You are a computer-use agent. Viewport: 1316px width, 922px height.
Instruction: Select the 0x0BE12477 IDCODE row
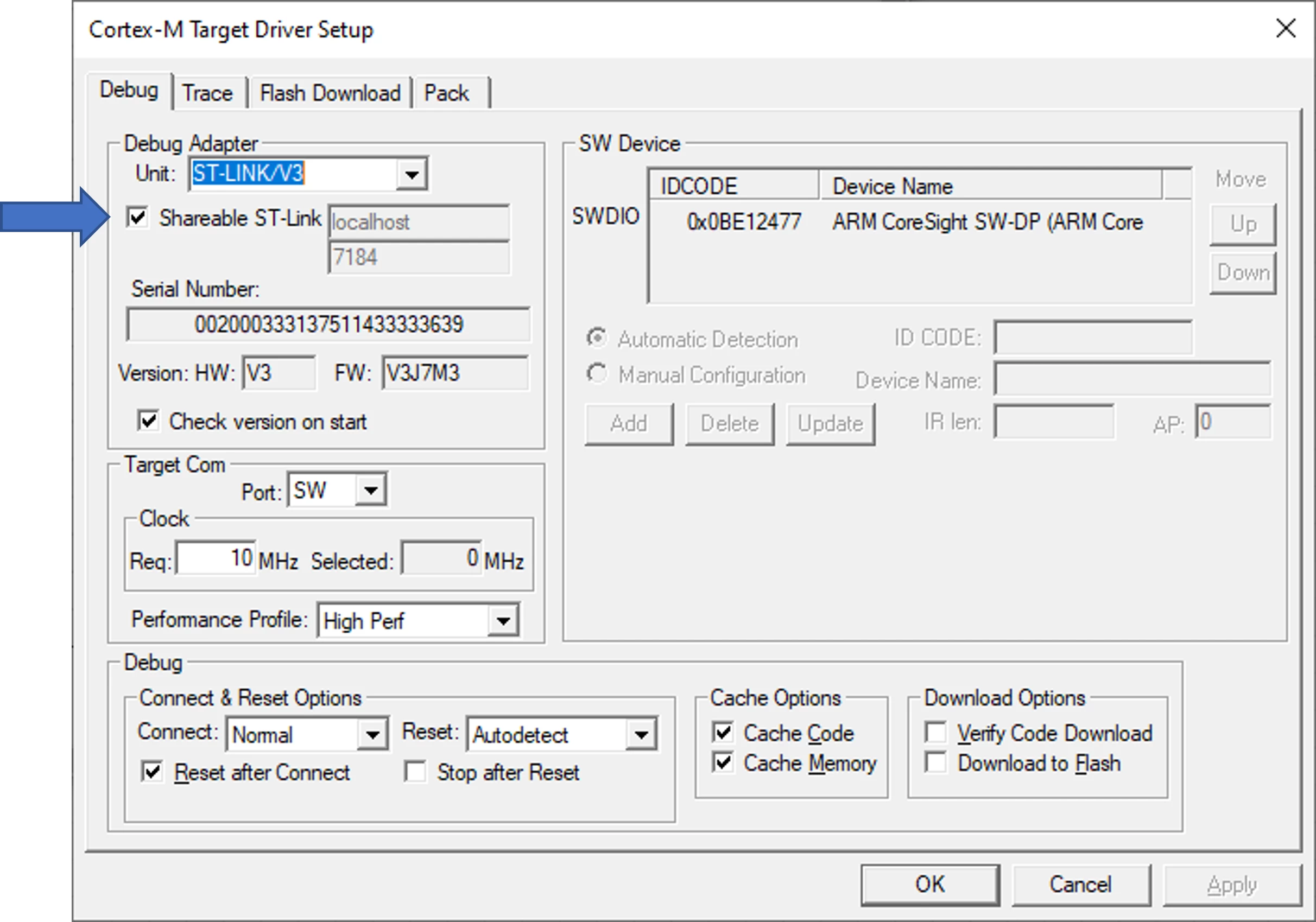click(x=744, y=222)
